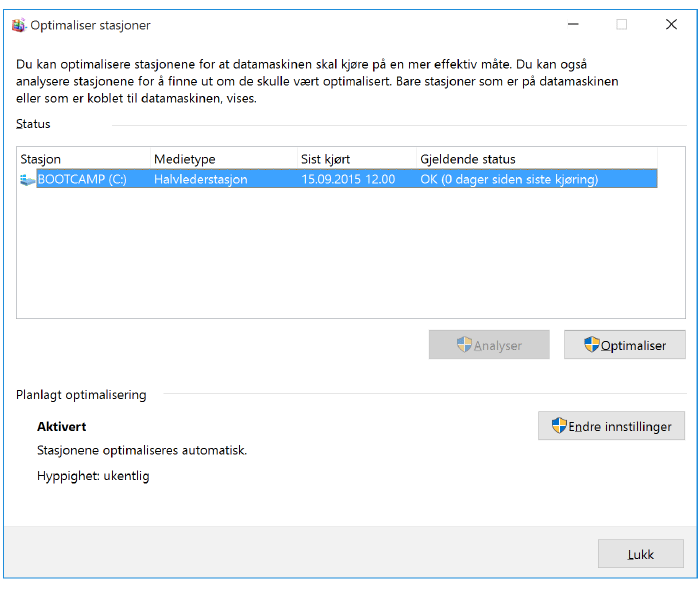Select the BOOTCAMP (C:) drive name
700x592 pixels.
[82, 179]
